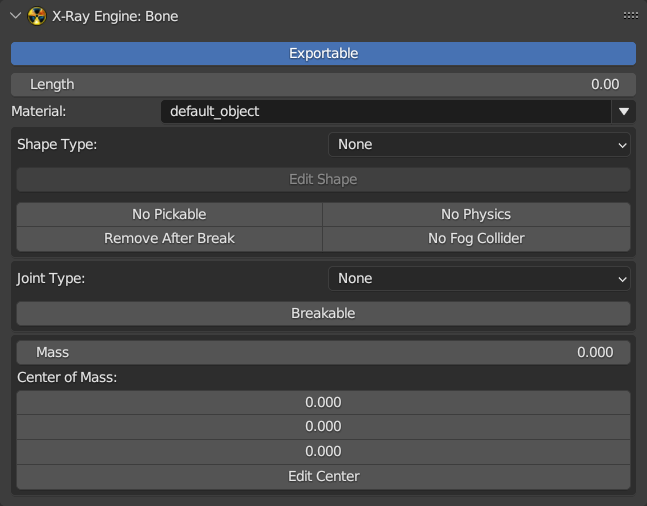Click the second Center of Mass value

pyautogui.click(x=323, y=427)
